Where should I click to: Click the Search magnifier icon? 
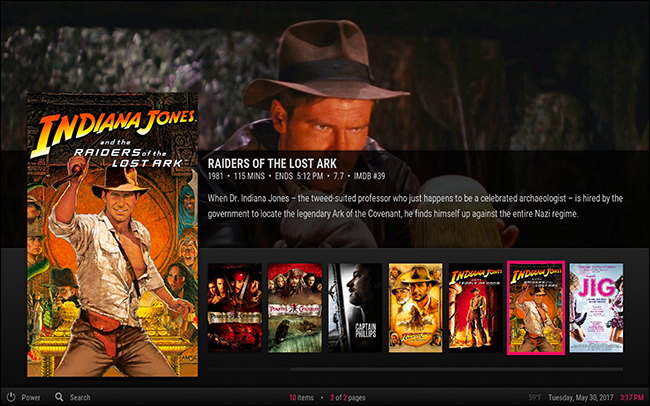coord(59,397)
